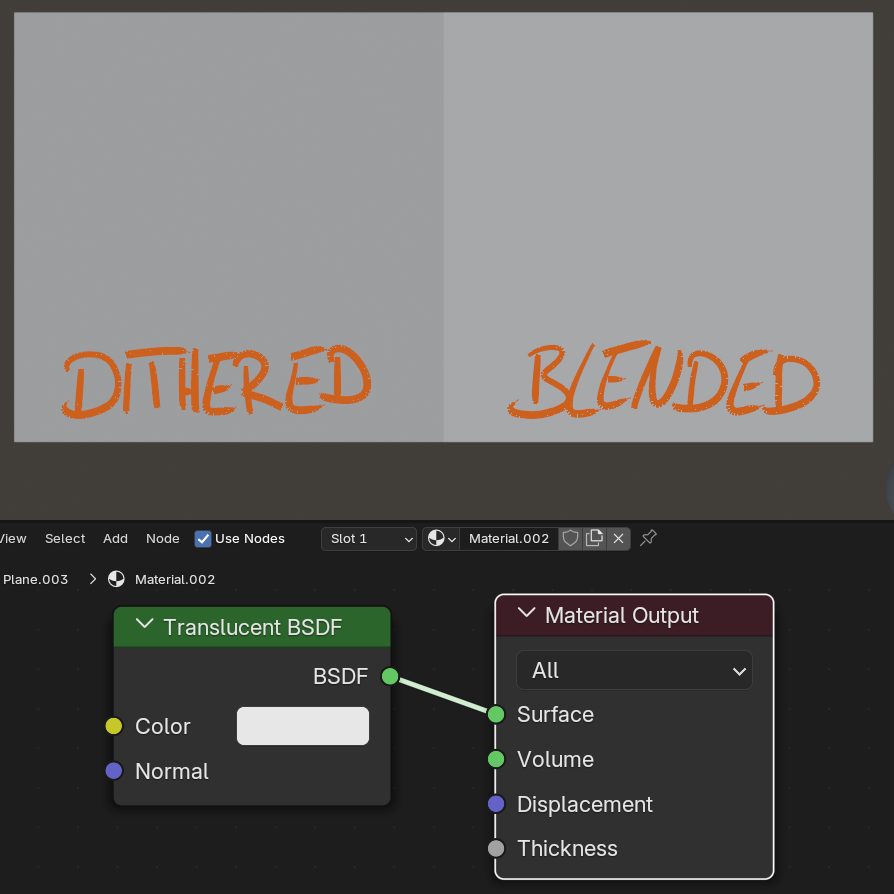
Task: Collapse the Material Output node
Action: tap(526, 613)
